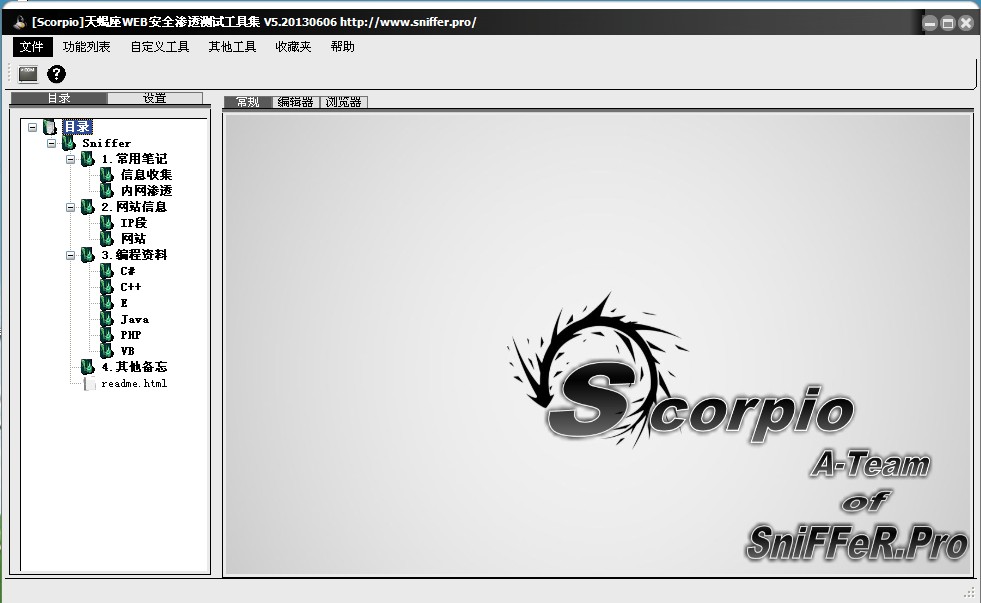Click the window resize grip at bottom corner

click(x=970, y=592)
